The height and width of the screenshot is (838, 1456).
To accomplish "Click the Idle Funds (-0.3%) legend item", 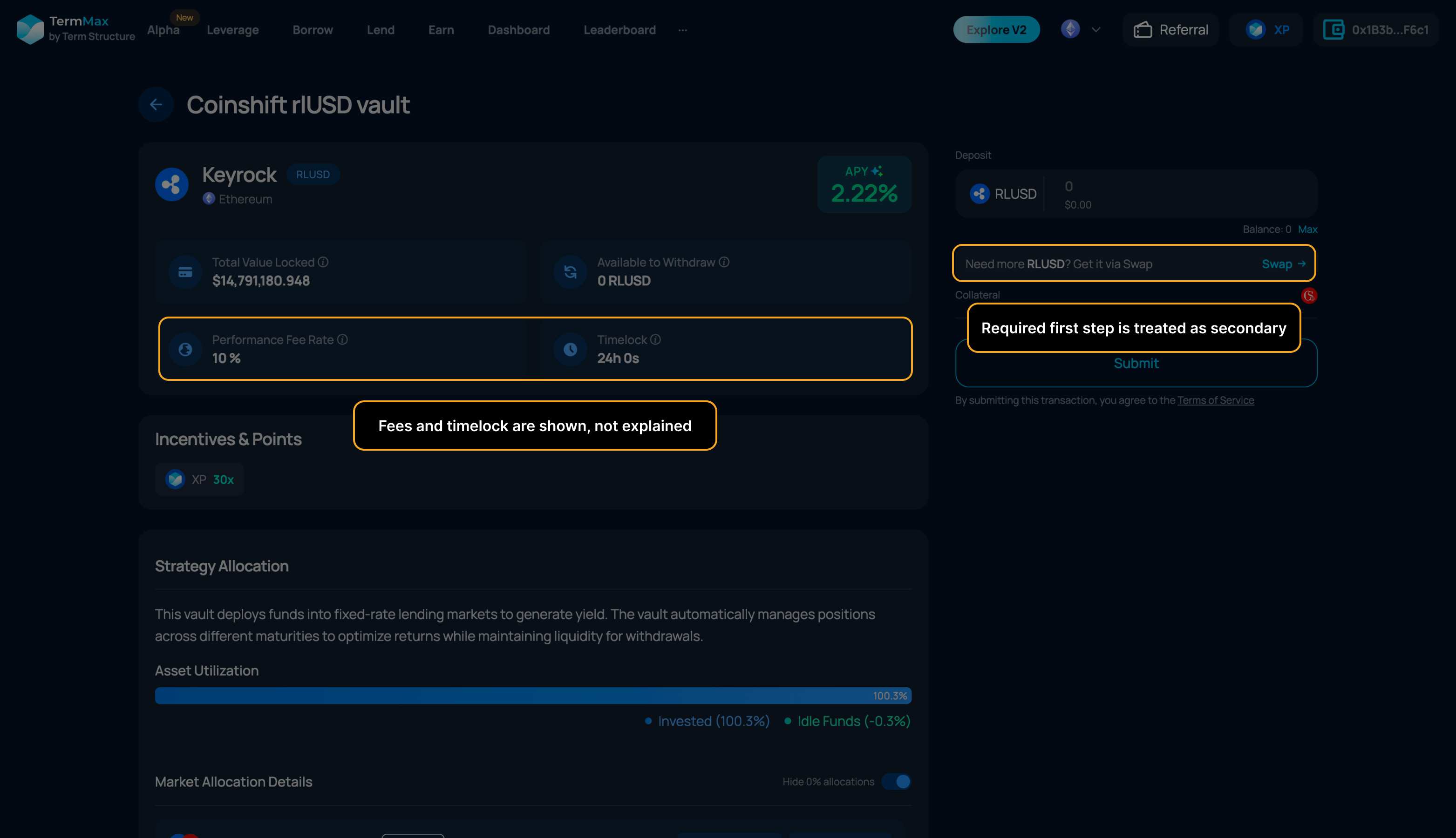I will coord(847,721).
